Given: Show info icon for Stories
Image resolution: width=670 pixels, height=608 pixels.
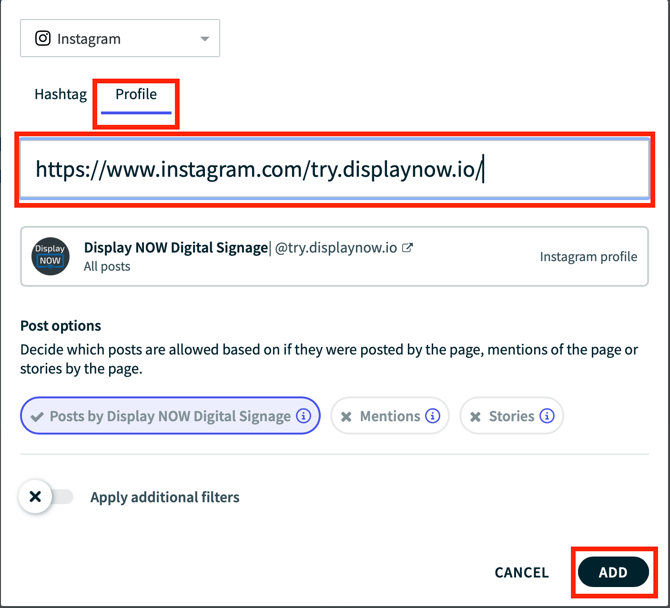Looking at the screenshot, I should coord(547,416).
